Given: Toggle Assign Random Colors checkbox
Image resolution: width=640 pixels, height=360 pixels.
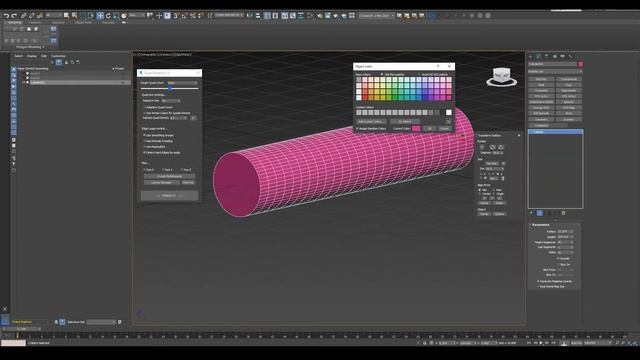Looking at the screenshot, I should (357, 129).
